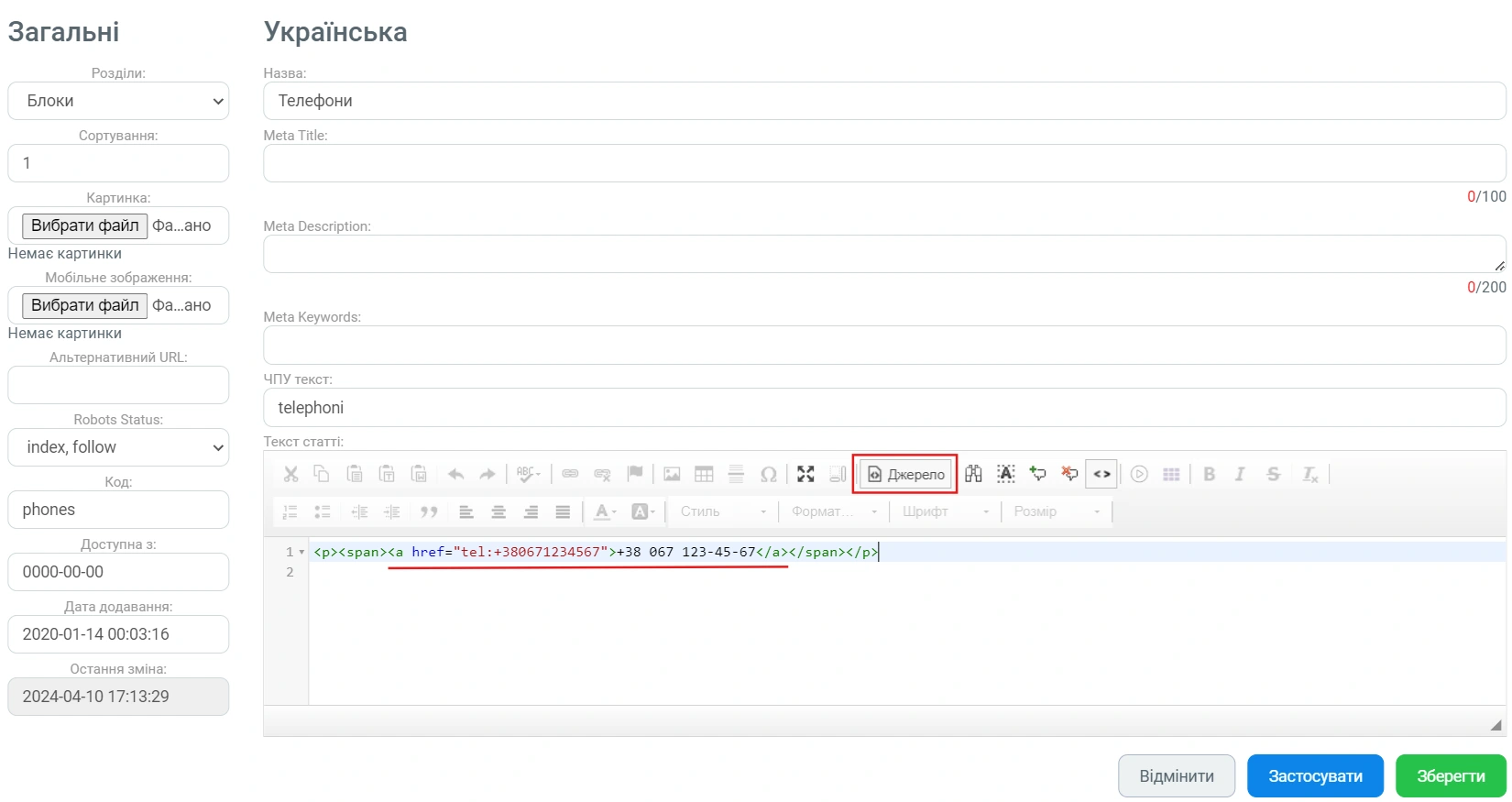
Task: Click the remove comment icon with red cross
Action: pos(1069,474)
